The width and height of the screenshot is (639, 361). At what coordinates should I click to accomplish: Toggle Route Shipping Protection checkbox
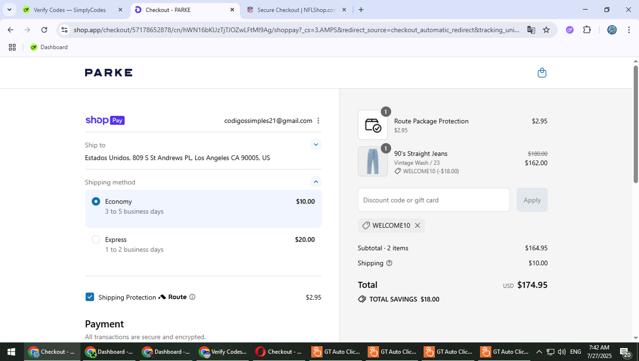click(90, 297)
